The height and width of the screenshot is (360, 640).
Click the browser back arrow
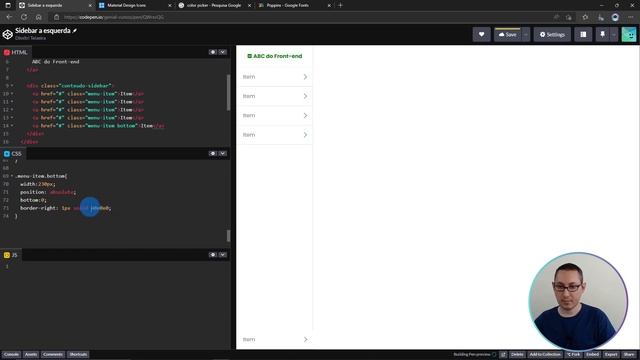pyautogui.click(x=9, y=17)
